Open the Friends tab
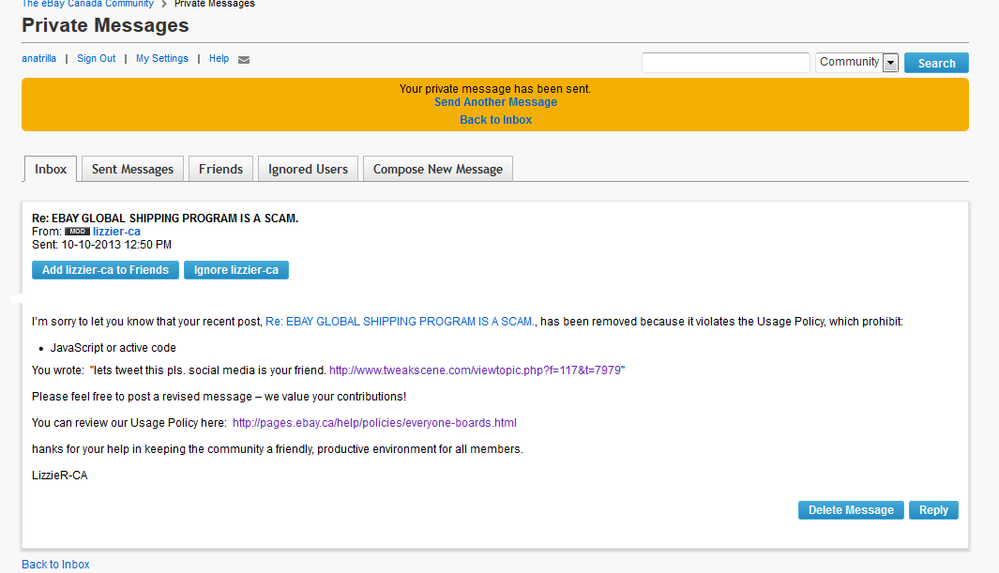The width and height of the screenshot is (999, 573). 220,169
